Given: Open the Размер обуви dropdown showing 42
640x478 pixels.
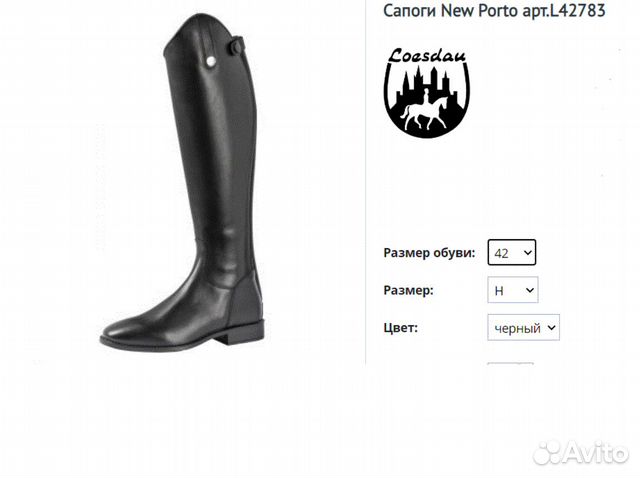Looking at the screenshot, I should point(511,253).
